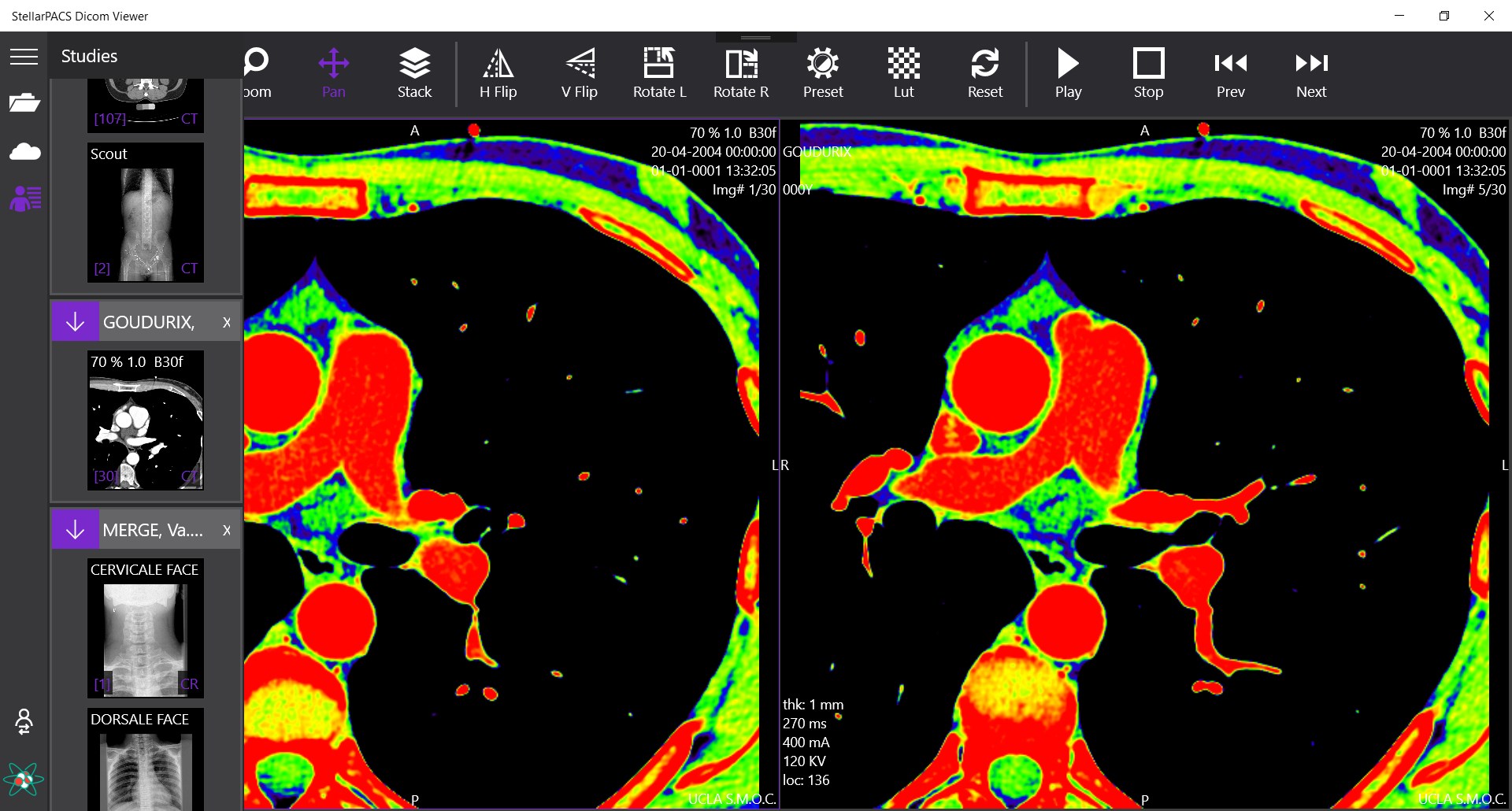The width and height of the screenshot is (1512, 811).
Task: Open the hamburger navigation menu
Action: click(24, 56)
